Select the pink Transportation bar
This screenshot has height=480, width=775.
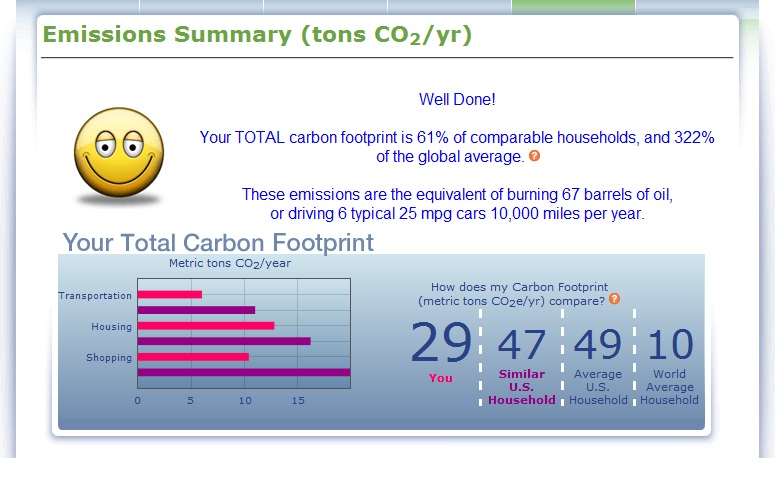coord(170,295)
